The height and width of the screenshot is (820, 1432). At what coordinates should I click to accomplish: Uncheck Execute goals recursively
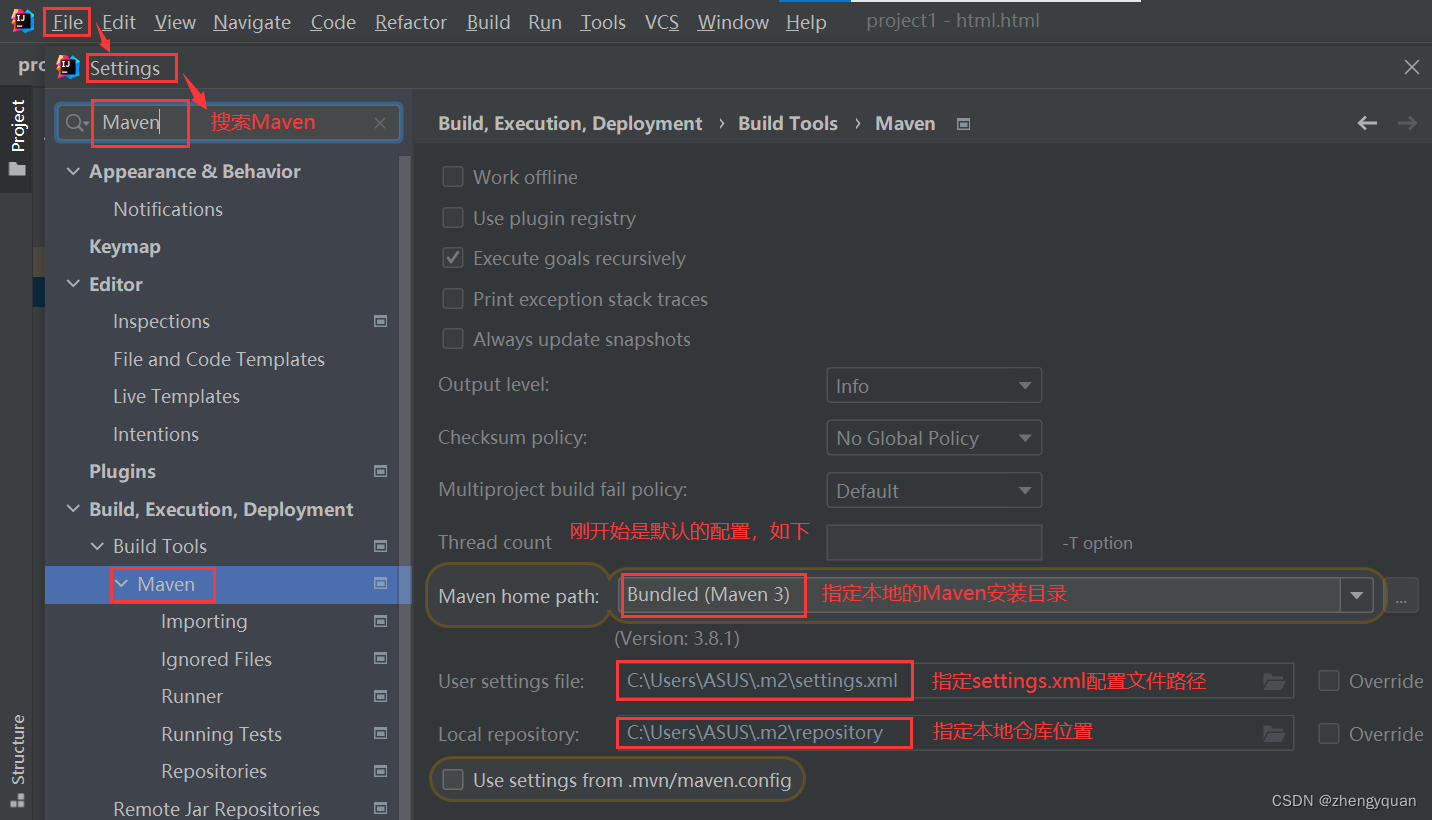pyautogui.click(x=453, y=258)
